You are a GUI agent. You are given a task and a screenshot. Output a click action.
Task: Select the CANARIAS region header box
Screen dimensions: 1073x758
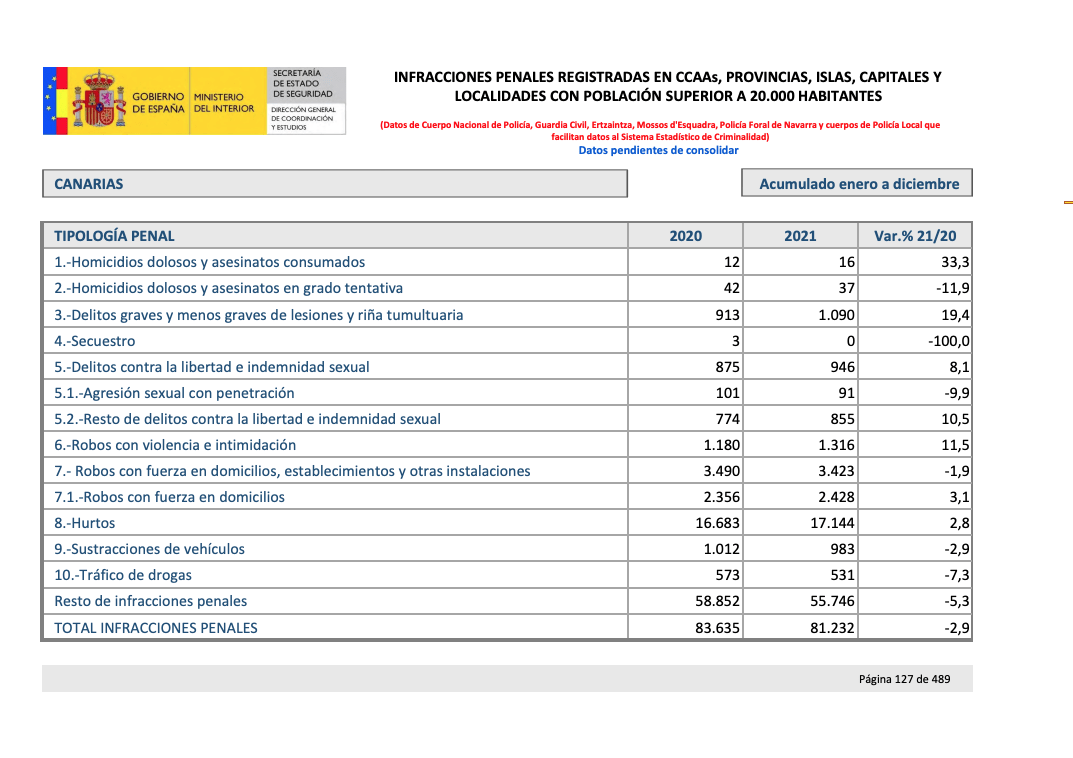[335, 183]
